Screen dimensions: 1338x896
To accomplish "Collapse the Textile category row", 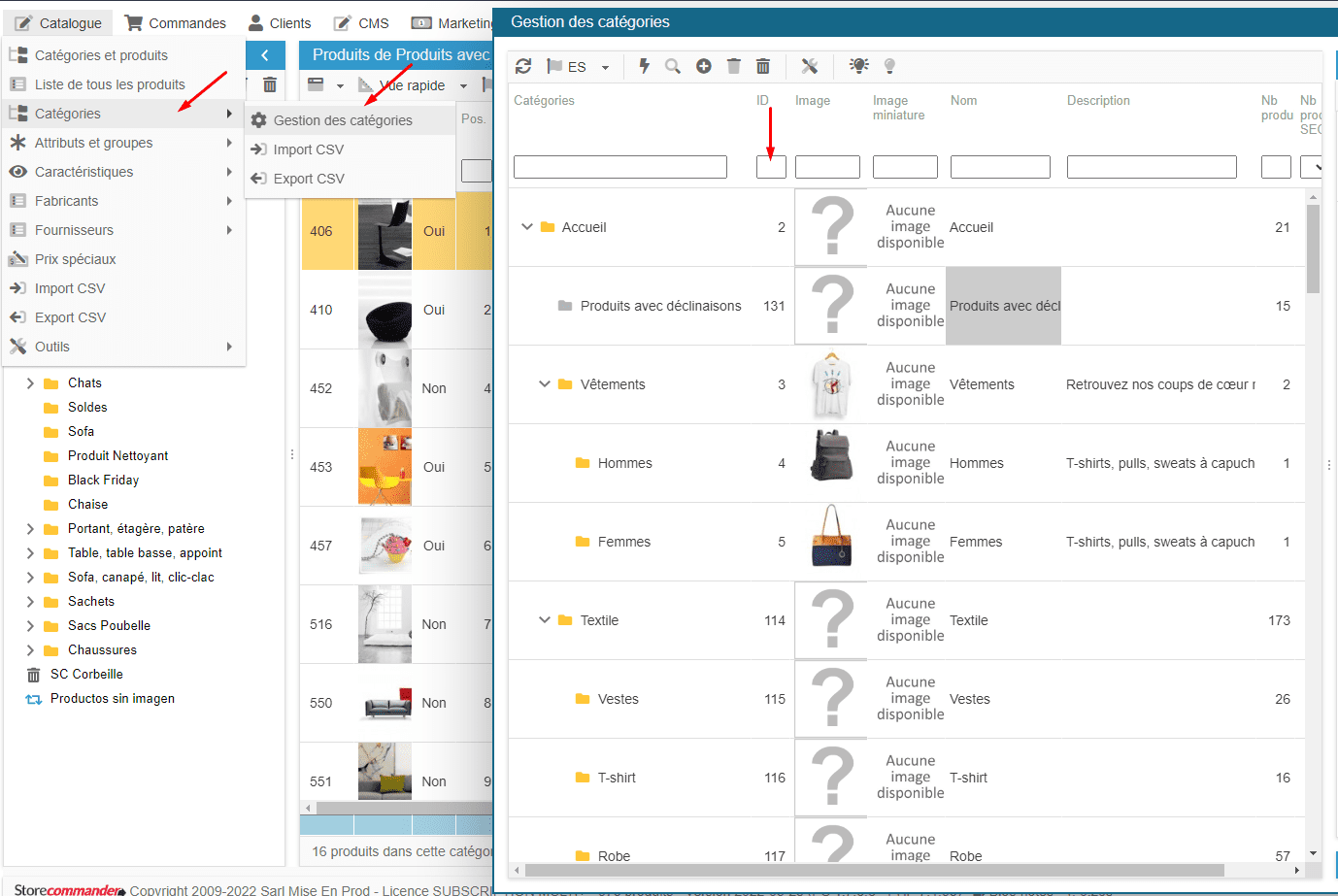I will tap(545, 620).
